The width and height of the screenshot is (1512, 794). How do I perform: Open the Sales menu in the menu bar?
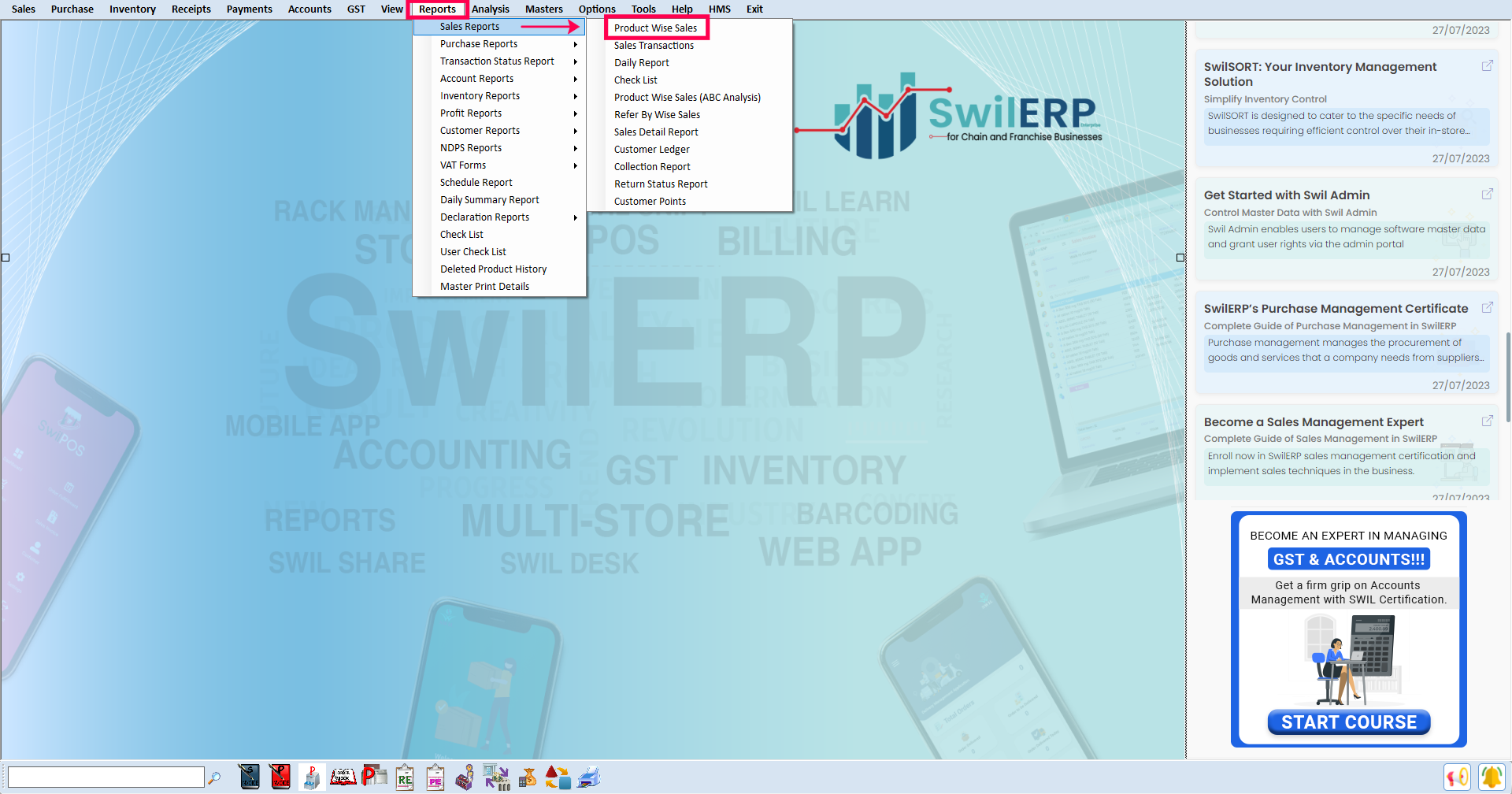24,9
